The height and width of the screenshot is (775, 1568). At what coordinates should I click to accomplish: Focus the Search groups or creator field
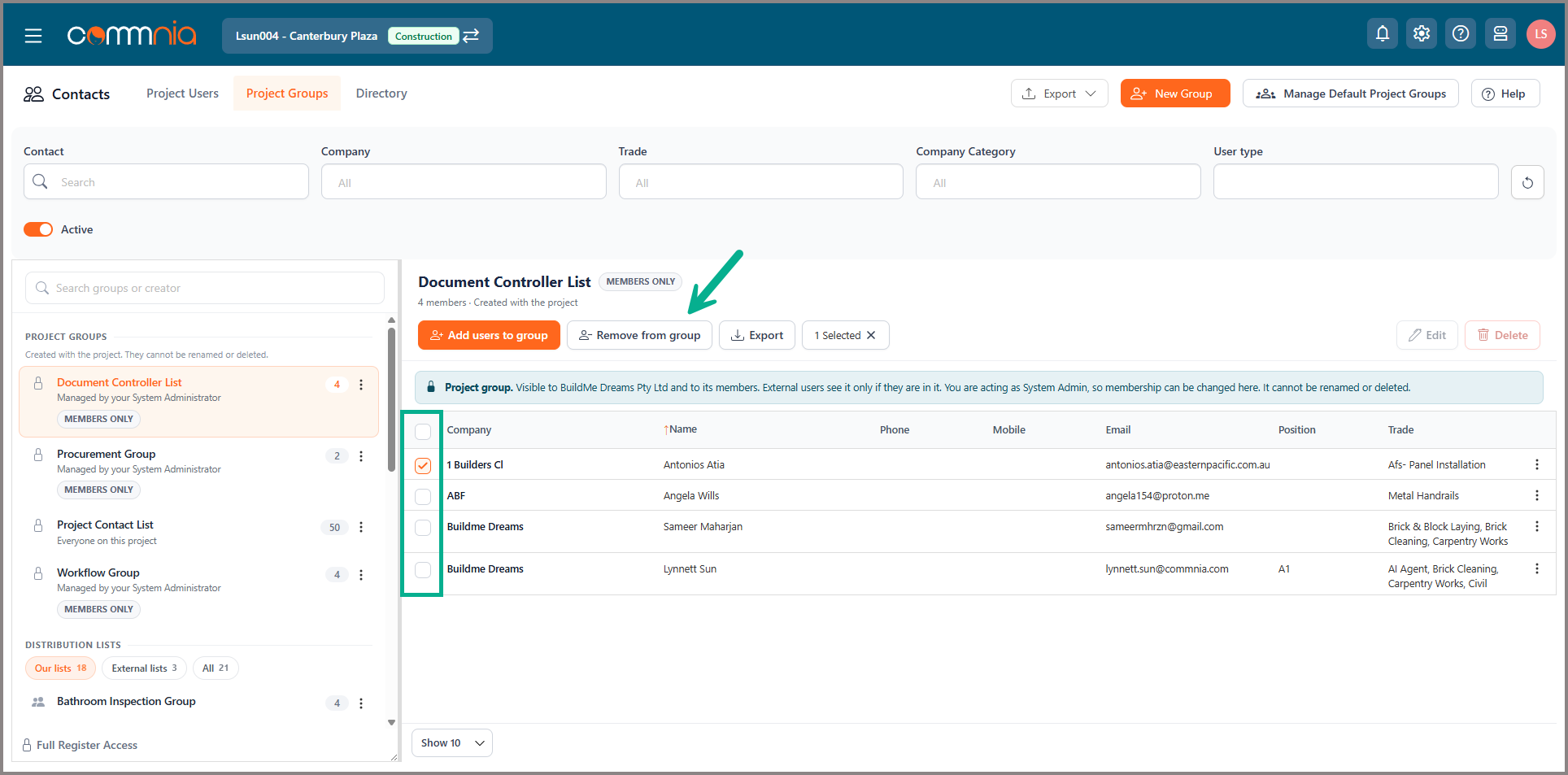[205, 288]
